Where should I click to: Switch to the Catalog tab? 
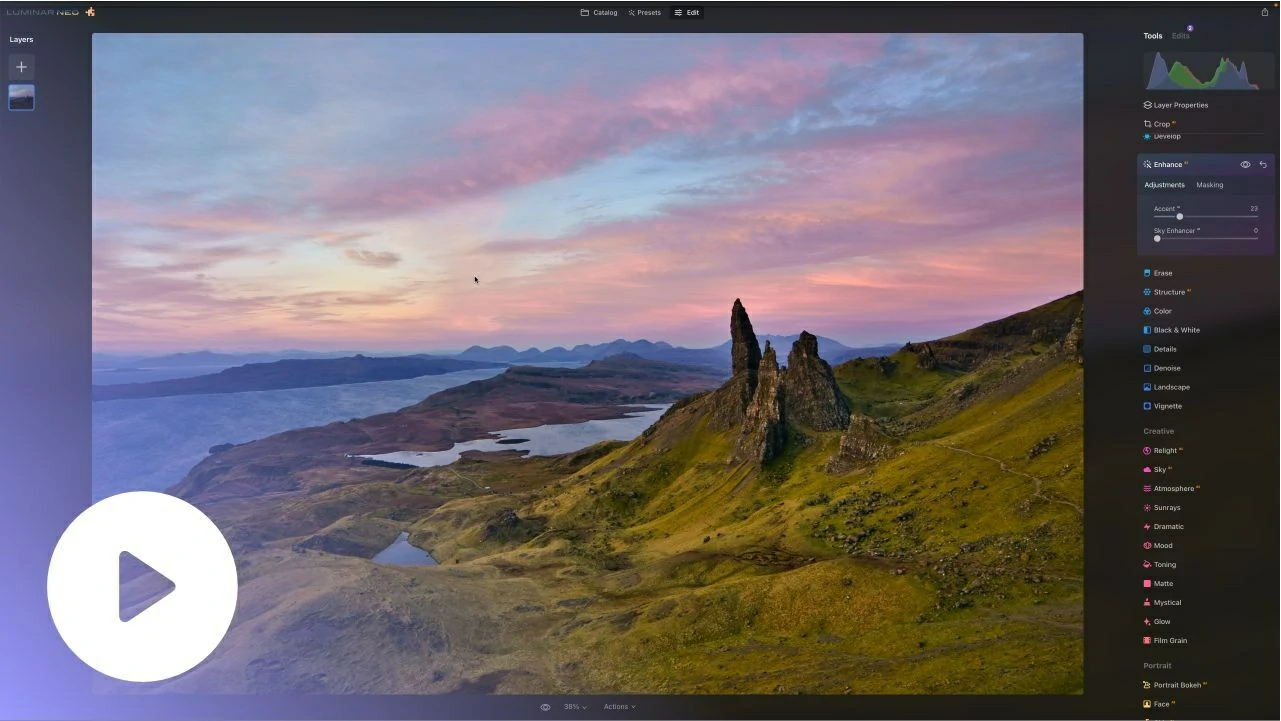(x=599, y=13)
